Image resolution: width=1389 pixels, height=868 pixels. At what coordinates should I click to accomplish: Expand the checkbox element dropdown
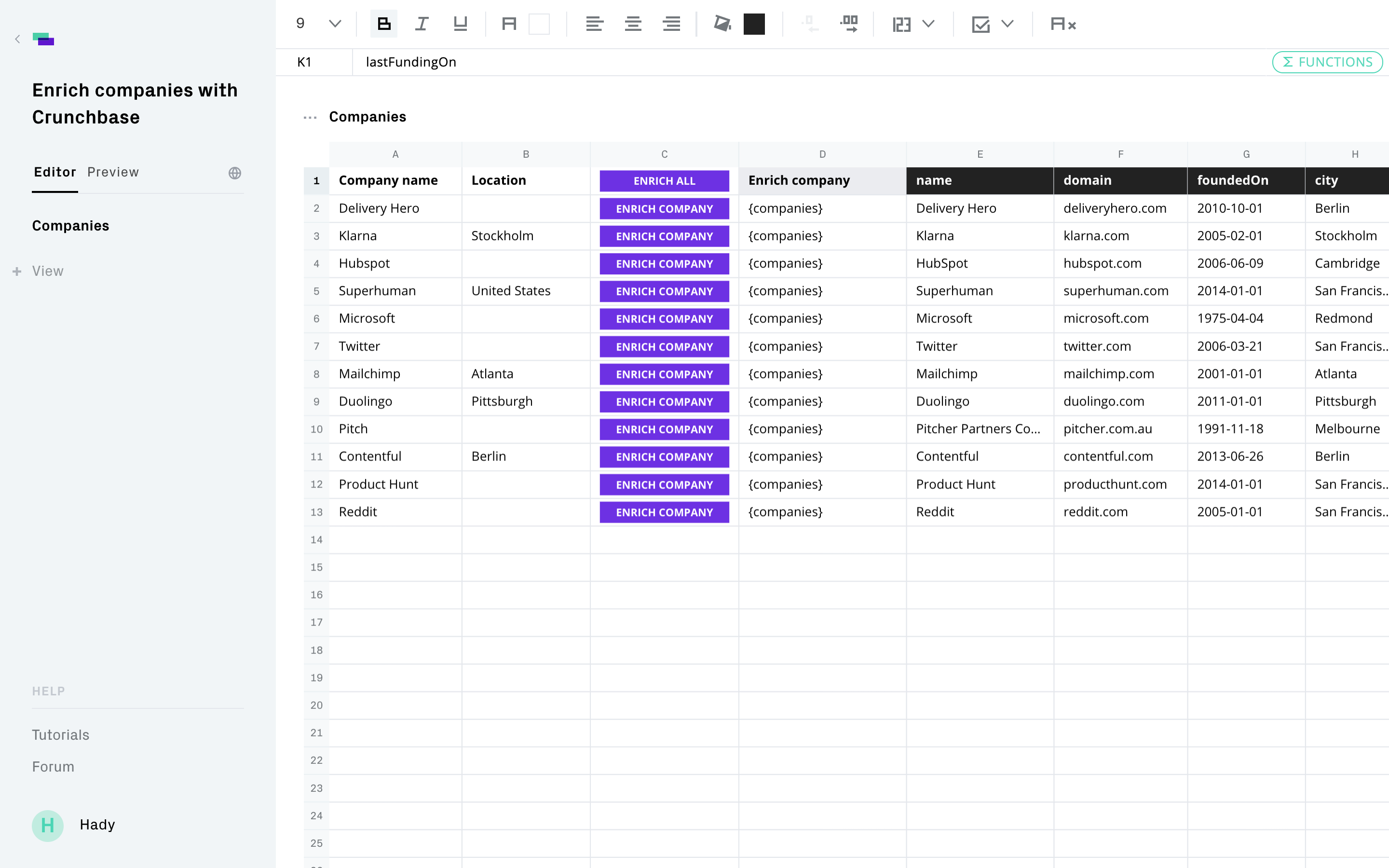pos(1008,24)
